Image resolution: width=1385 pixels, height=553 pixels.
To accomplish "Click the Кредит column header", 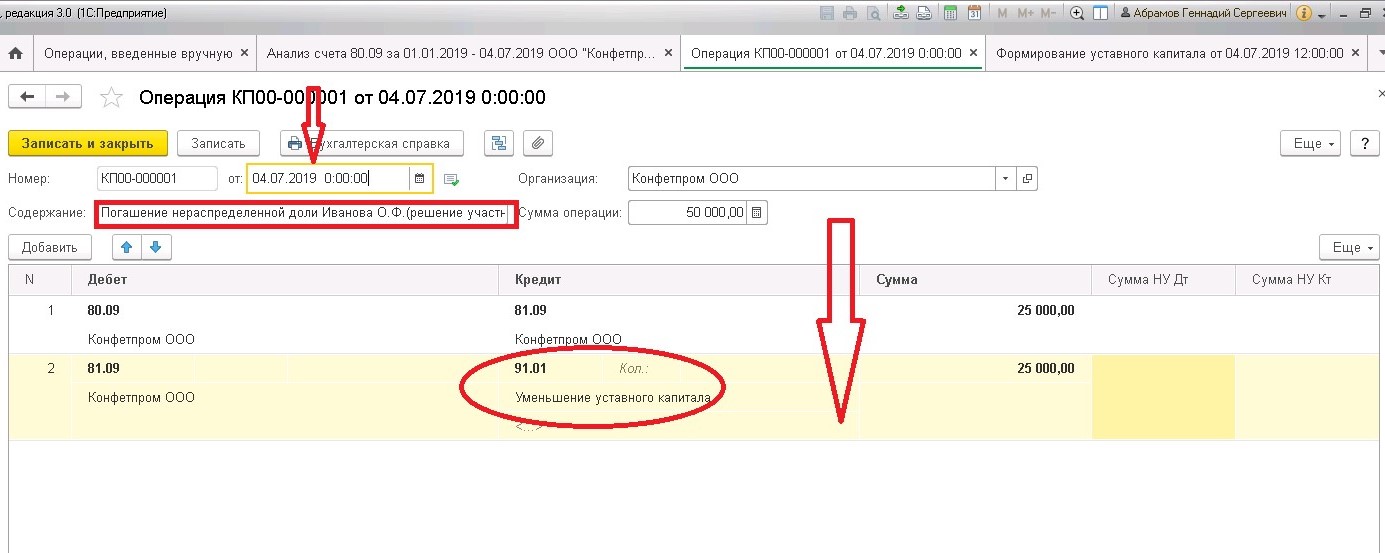I will point(679,280).
